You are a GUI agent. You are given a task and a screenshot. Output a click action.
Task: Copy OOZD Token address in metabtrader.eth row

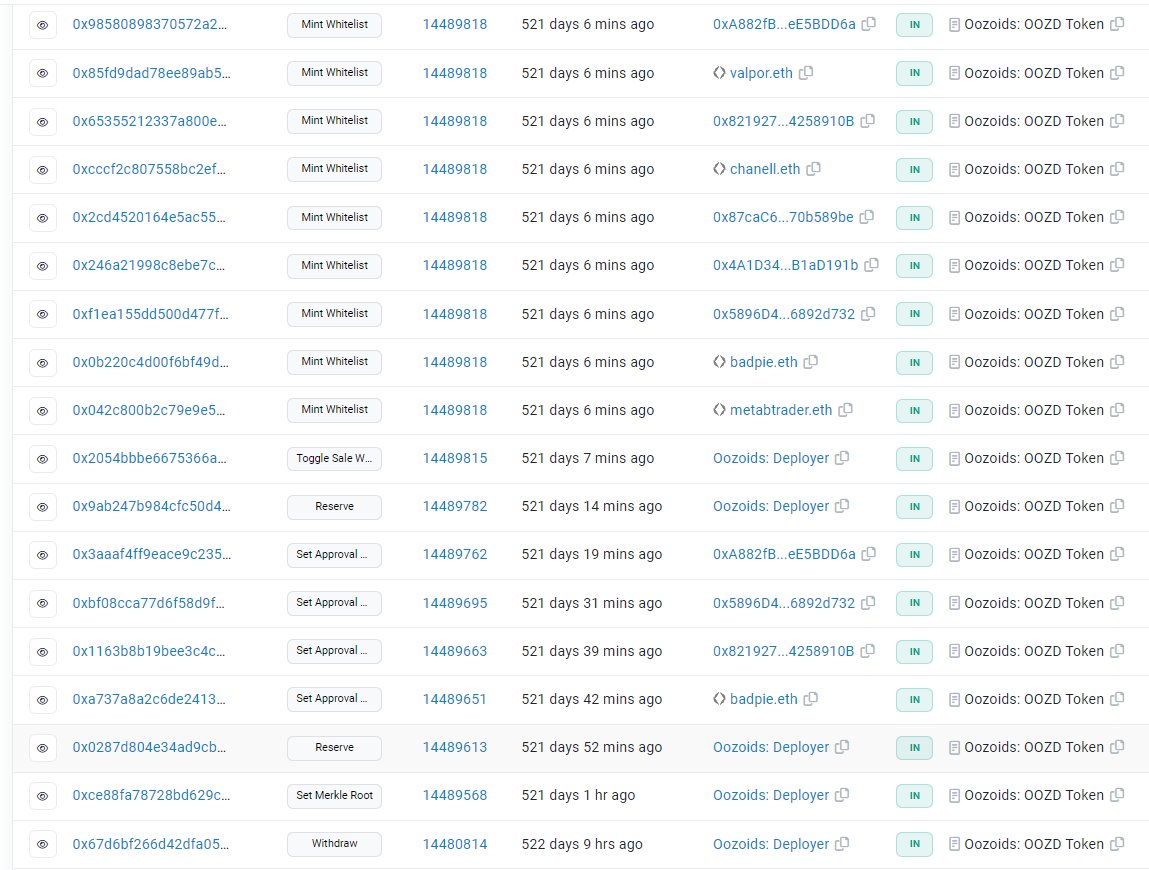(1117, 410)
